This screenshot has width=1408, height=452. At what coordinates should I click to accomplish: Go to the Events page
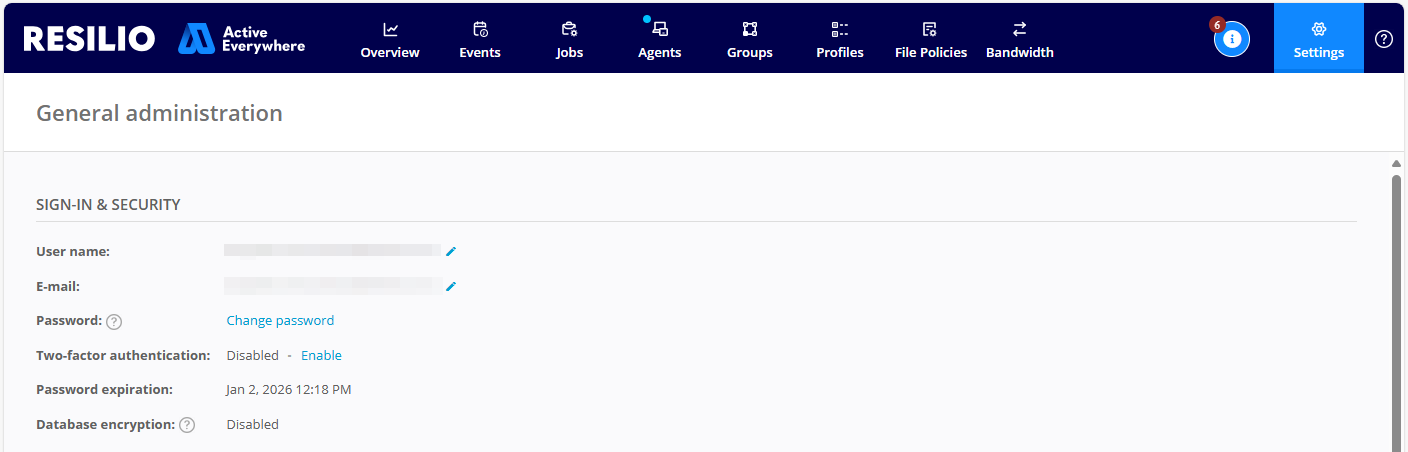pyautogui.click(x=480, y=40)
